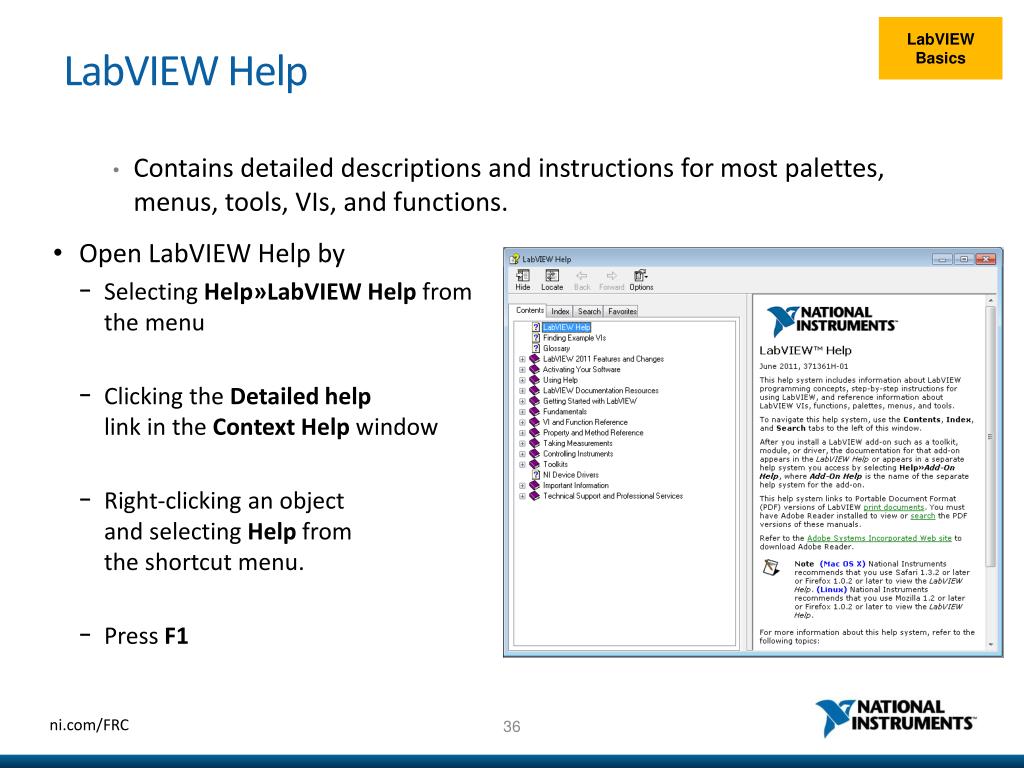Click the slide's footer National Instruments logo
Image resolution: width=1024 pixels, height=768 pixels.
[x=895, y=717]
